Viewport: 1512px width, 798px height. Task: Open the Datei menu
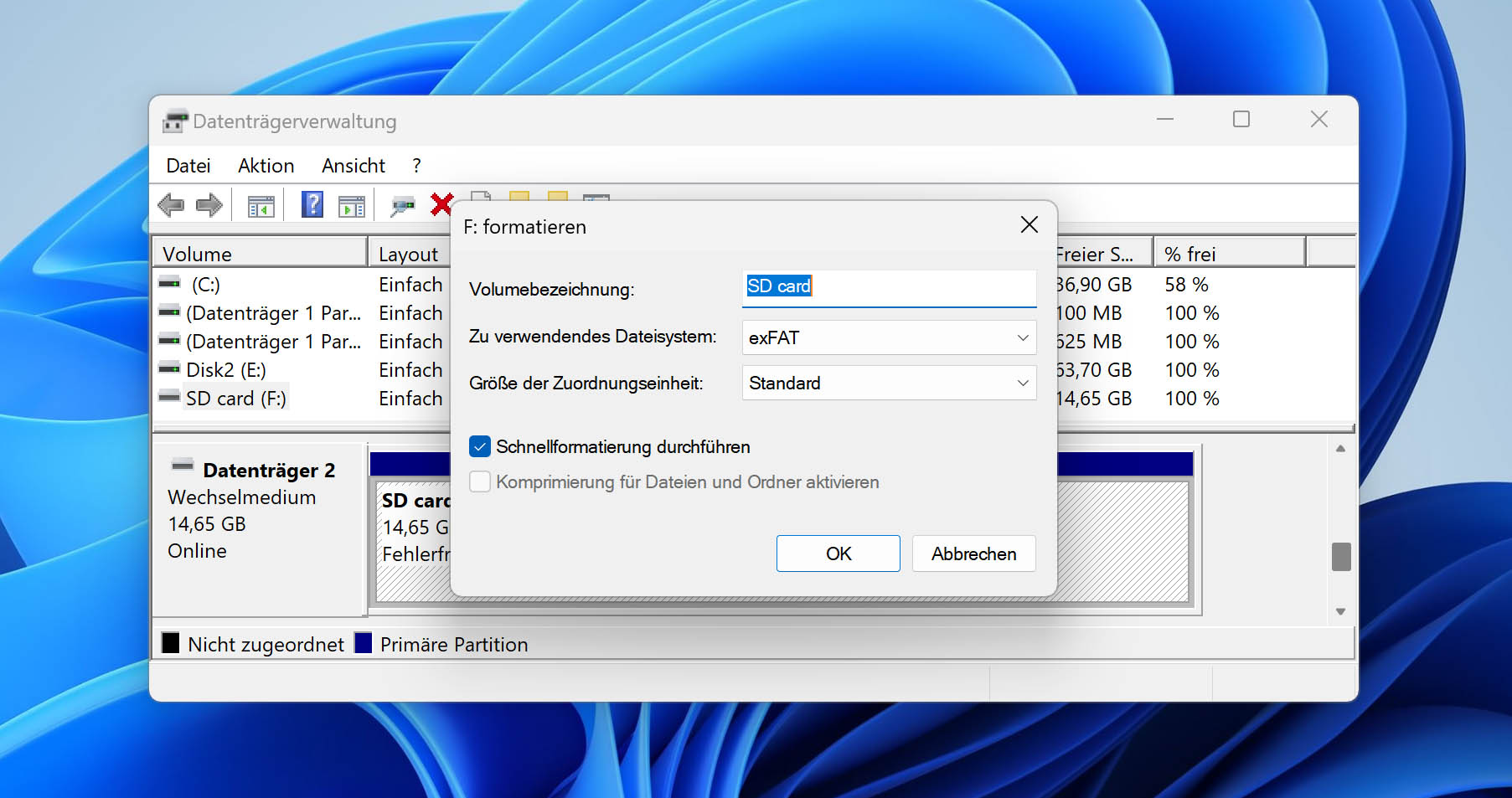pos(188,166)
